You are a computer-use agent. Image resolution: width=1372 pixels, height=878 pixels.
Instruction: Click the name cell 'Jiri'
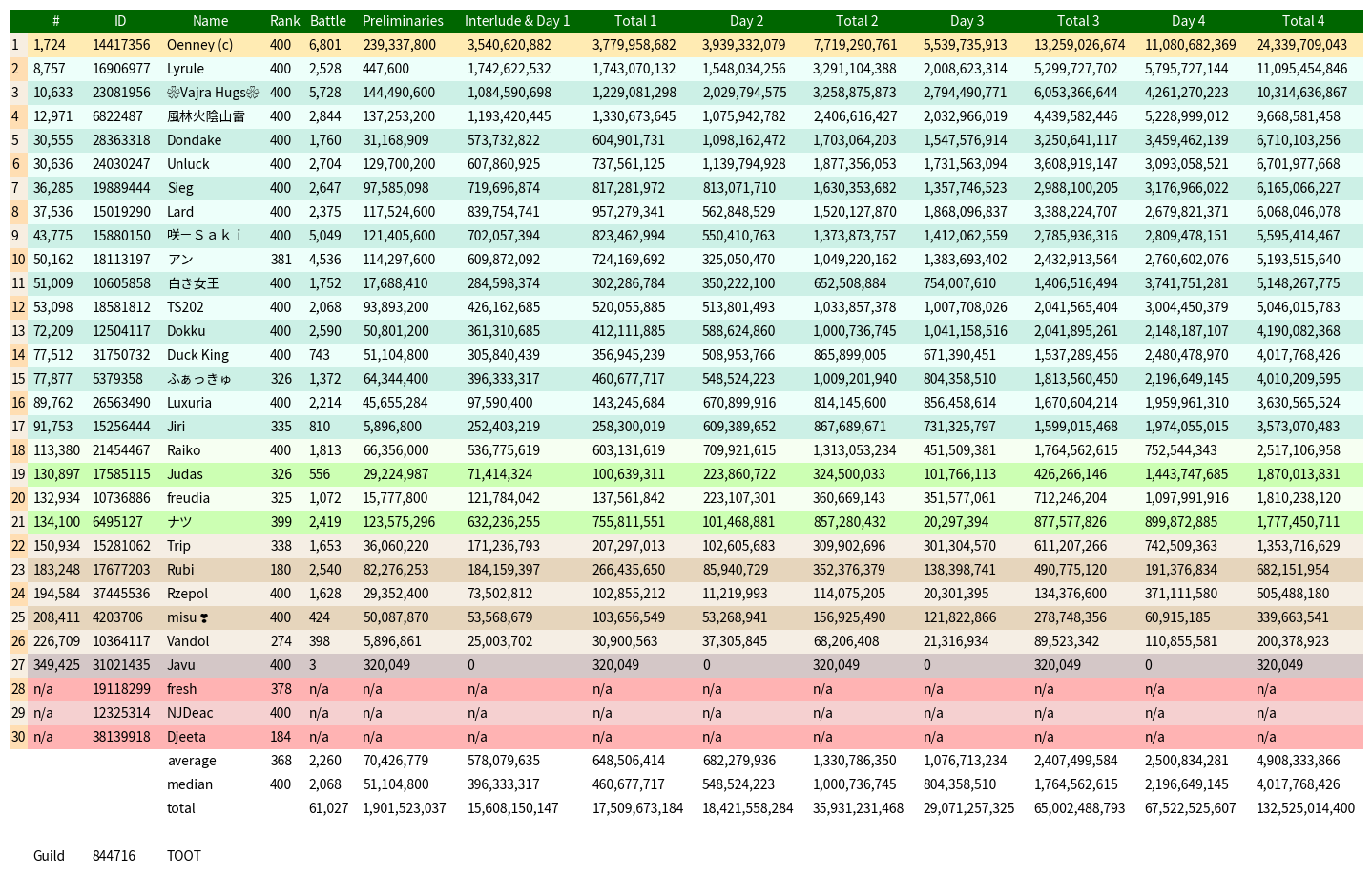pos(176,427)
